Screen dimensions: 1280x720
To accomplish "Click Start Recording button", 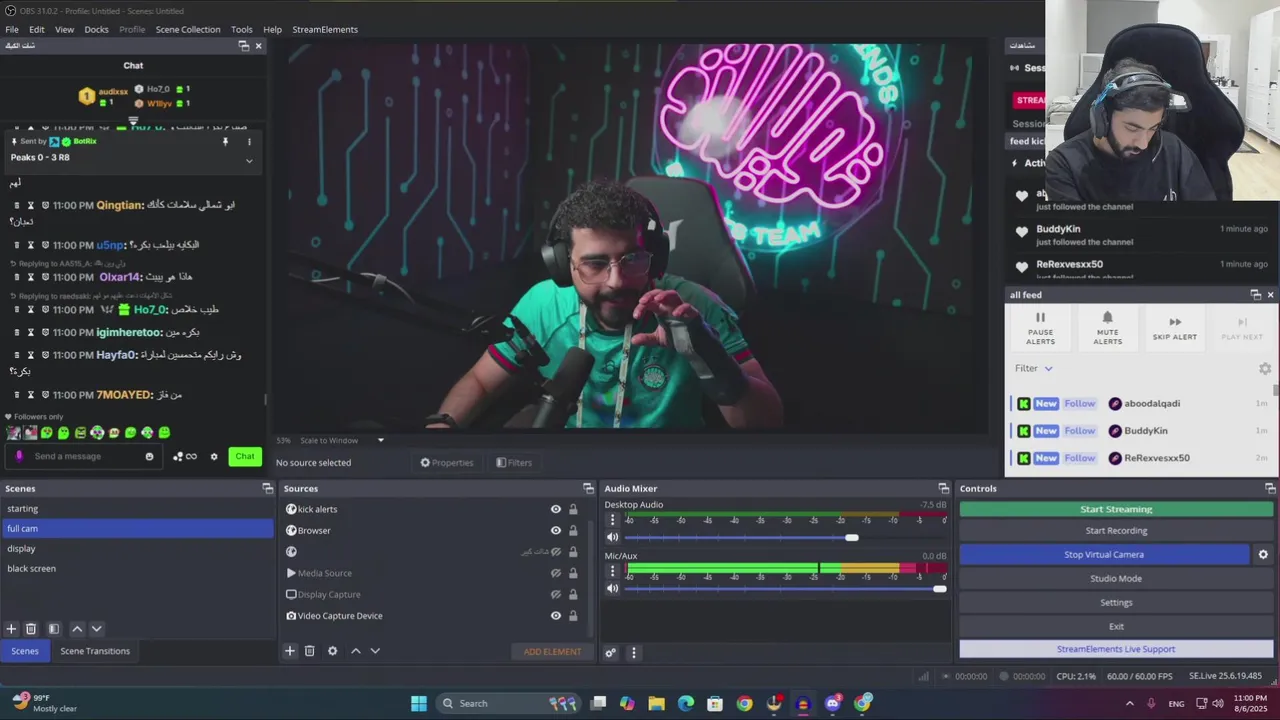I will (x=1116, y=531).
